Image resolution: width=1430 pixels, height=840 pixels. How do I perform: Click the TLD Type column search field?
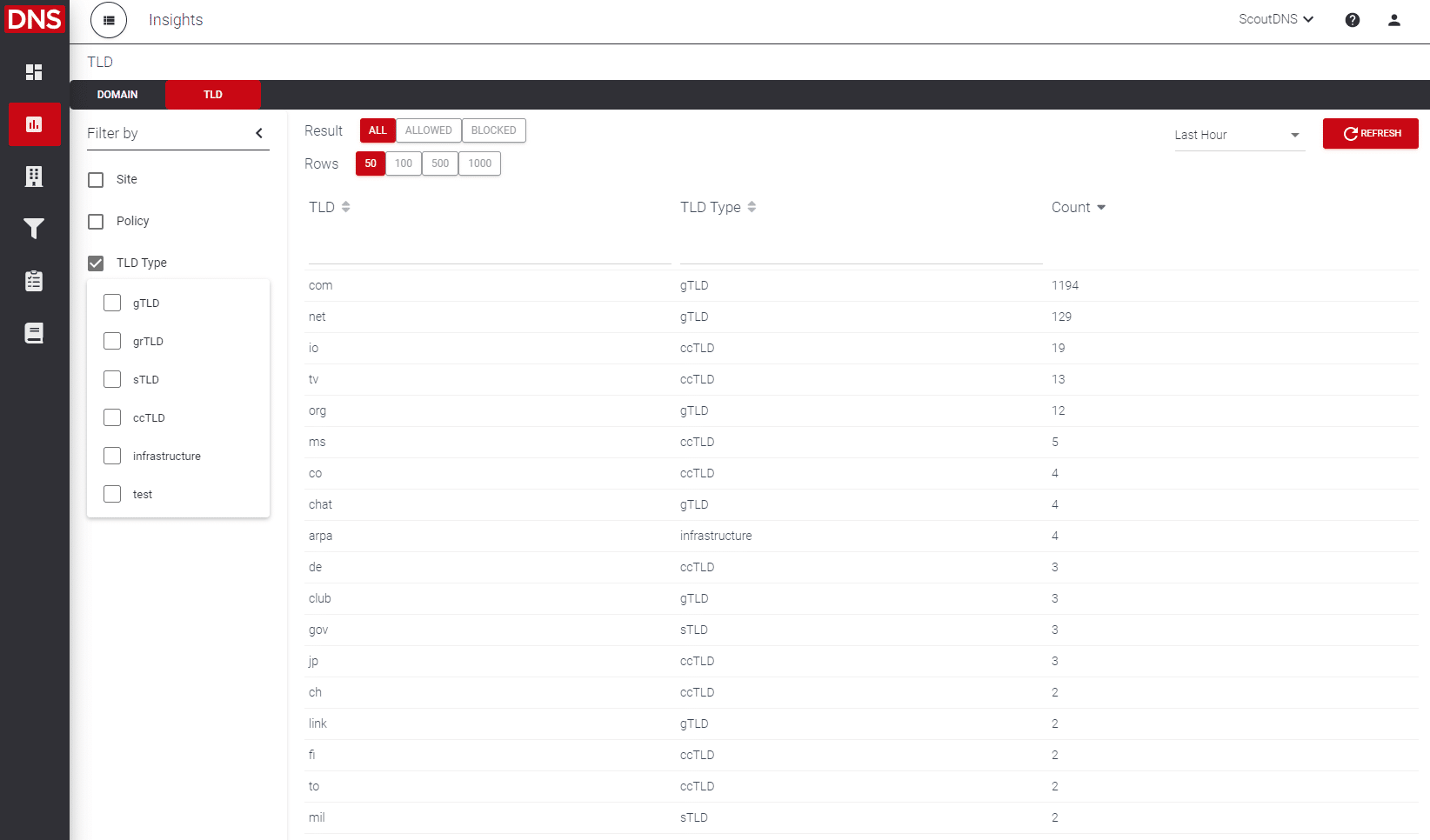point(861,249)
